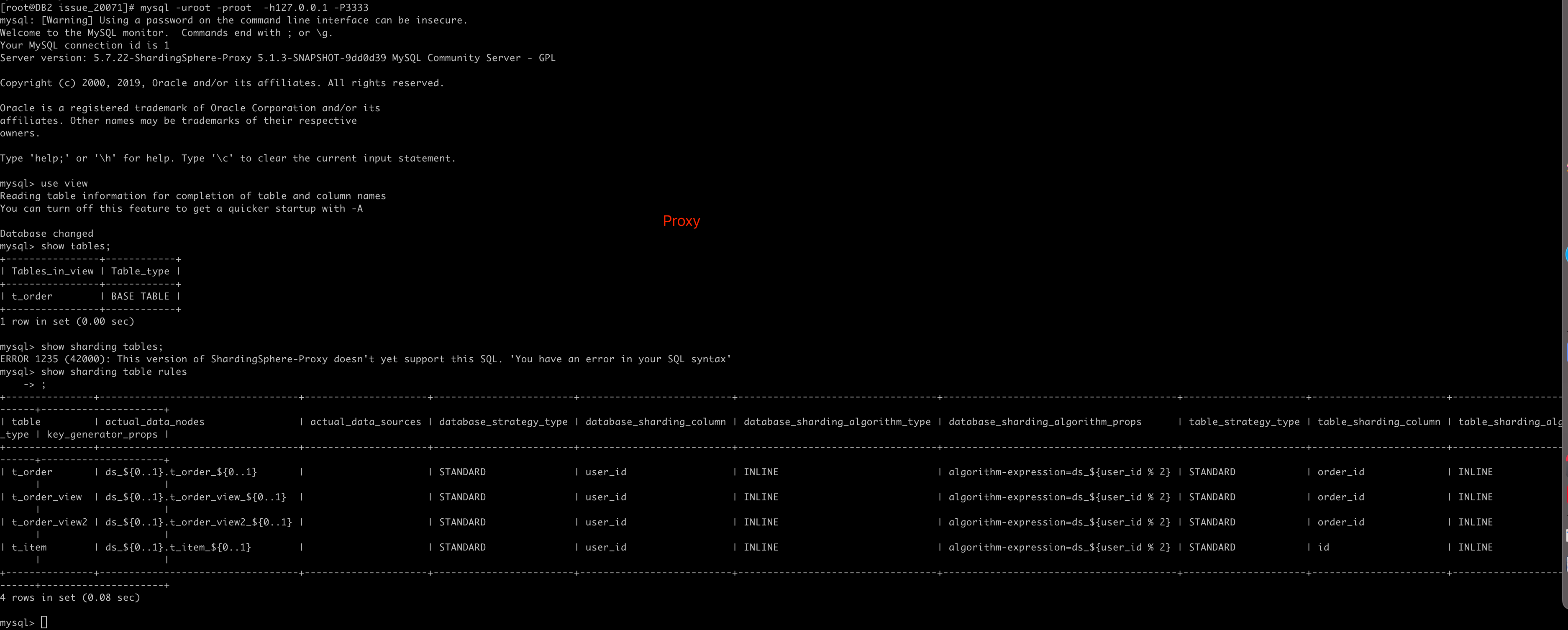Click the password insecure warning message
The width and height of the screenshot is (1568, 630).
tap(234, 20)
